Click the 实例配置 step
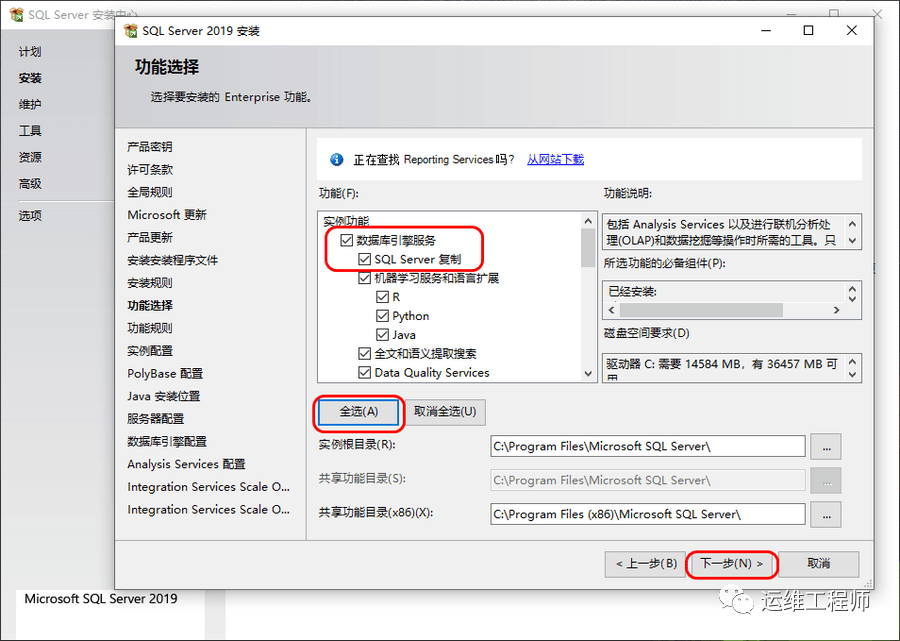The height and width of the screenshot is (641, 900). [x=150, y=351]
